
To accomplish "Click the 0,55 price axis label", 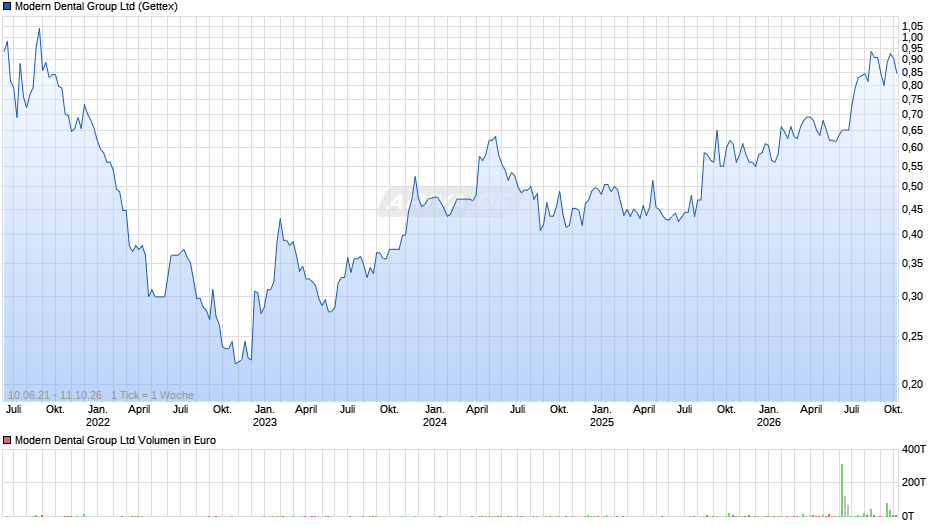I will click(x=912, y=167).
